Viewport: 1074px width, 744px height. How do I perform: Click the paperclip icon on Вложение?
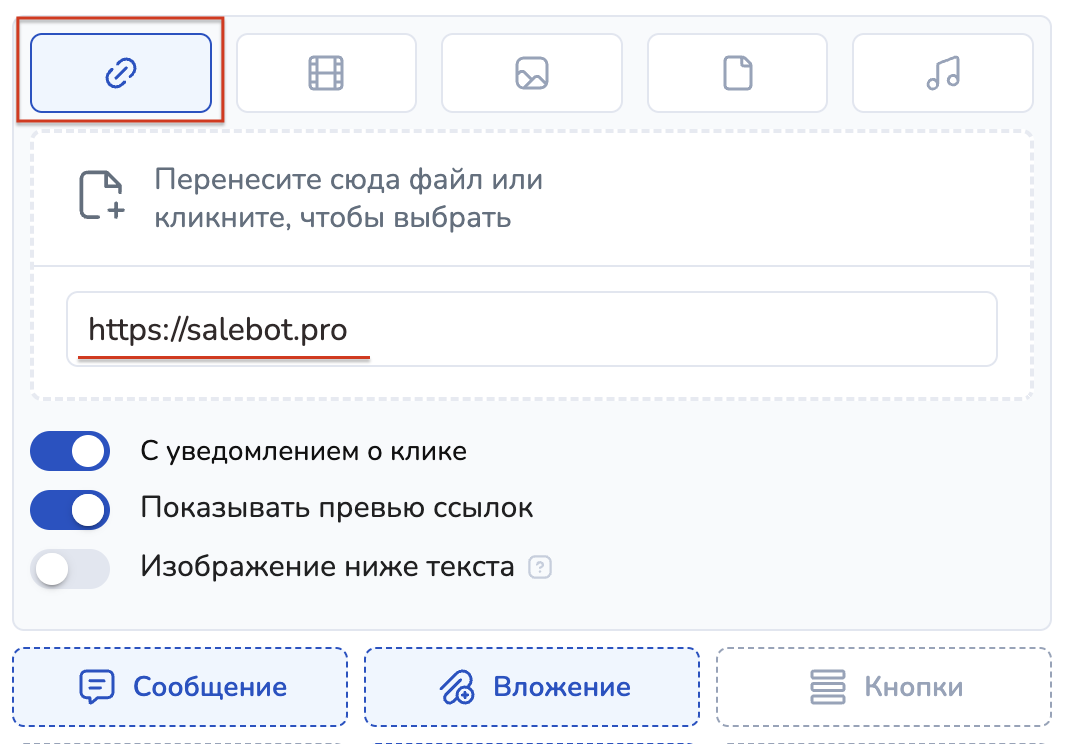(456, 687)
